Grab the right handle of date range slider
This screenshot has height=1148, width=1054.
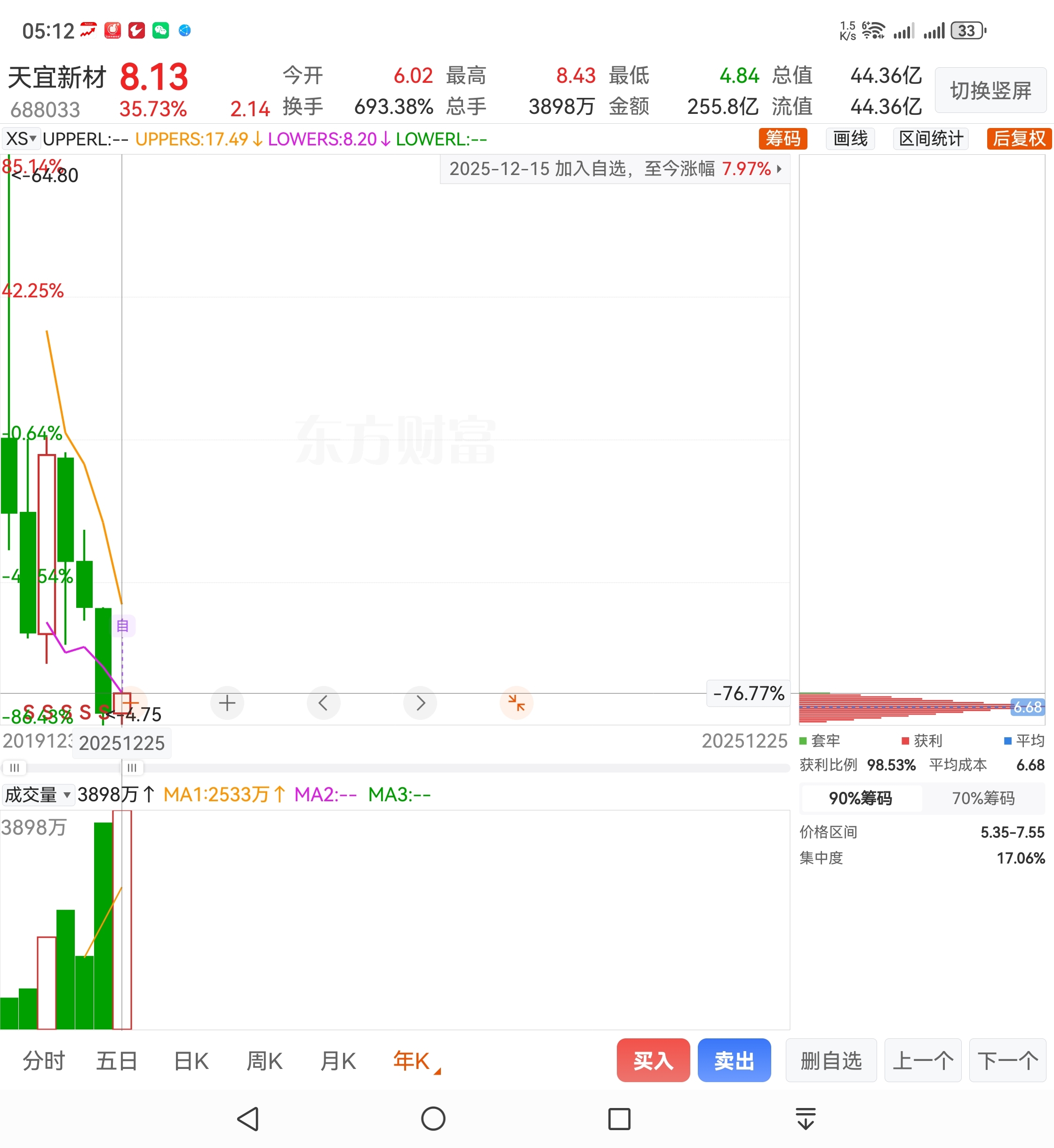point(132,768)
